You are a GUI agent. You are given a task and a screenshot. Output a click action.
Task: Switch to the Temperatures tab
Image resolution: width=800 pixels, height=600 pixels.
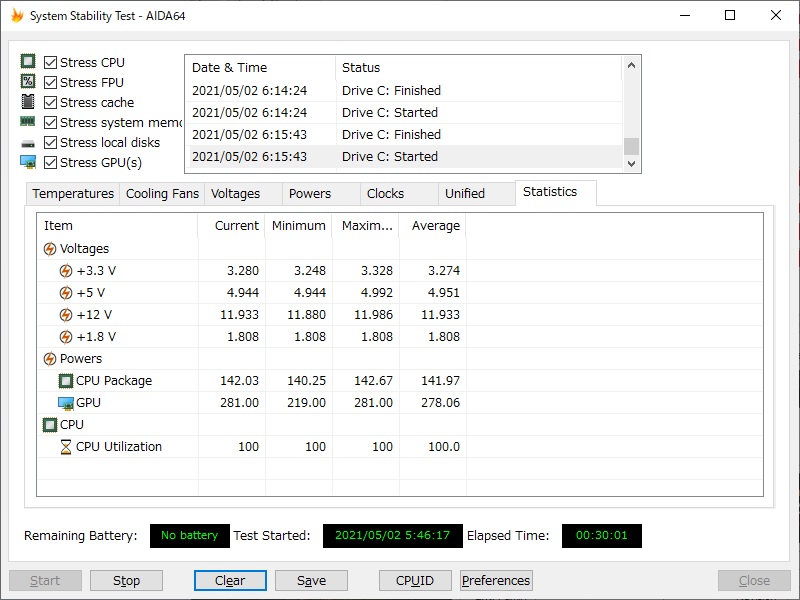click(73, 194)
